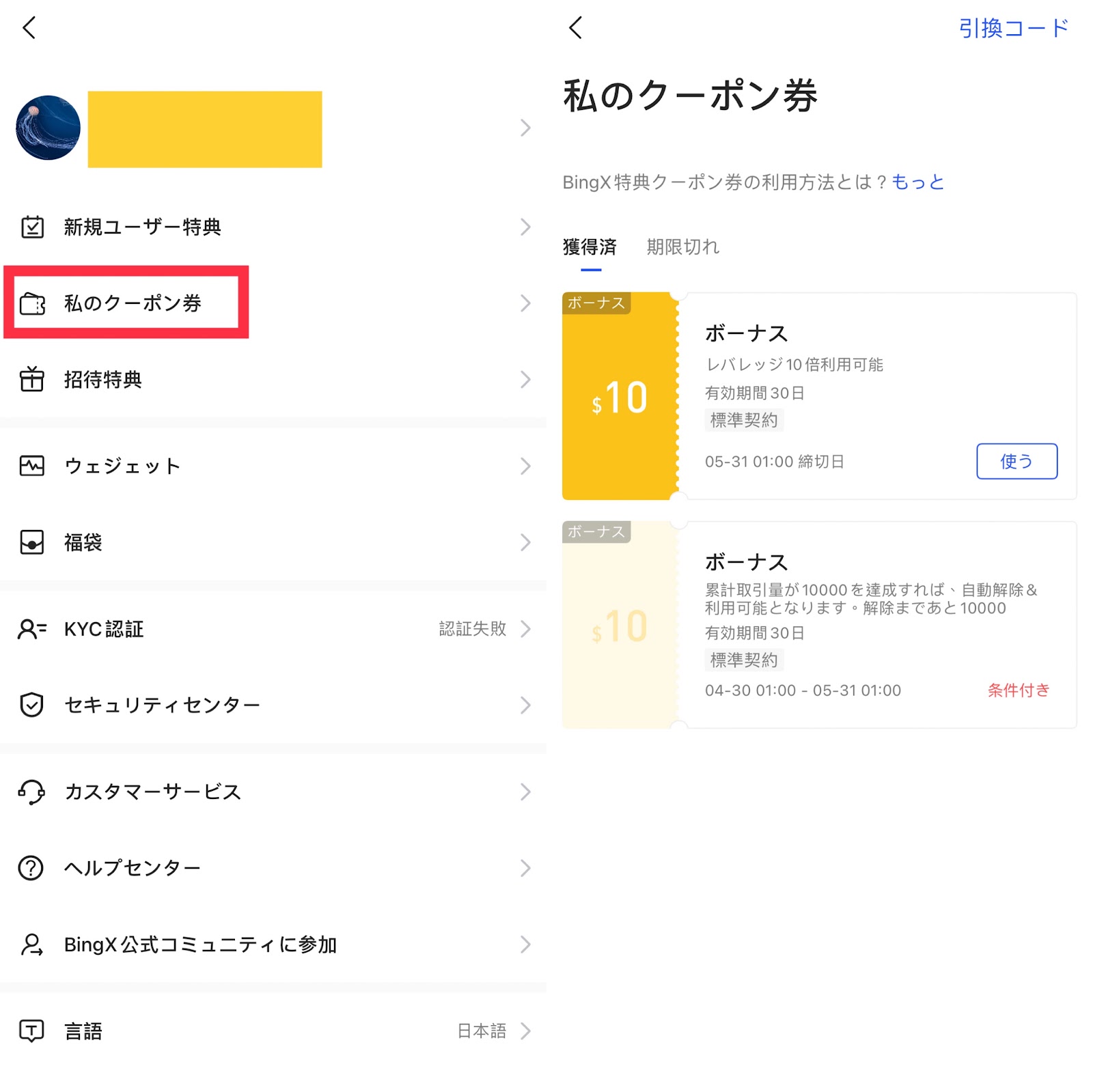Screen dimensions: 1093x1092
Task: Tap the new user benefits calendar icon
Action: 32,227
